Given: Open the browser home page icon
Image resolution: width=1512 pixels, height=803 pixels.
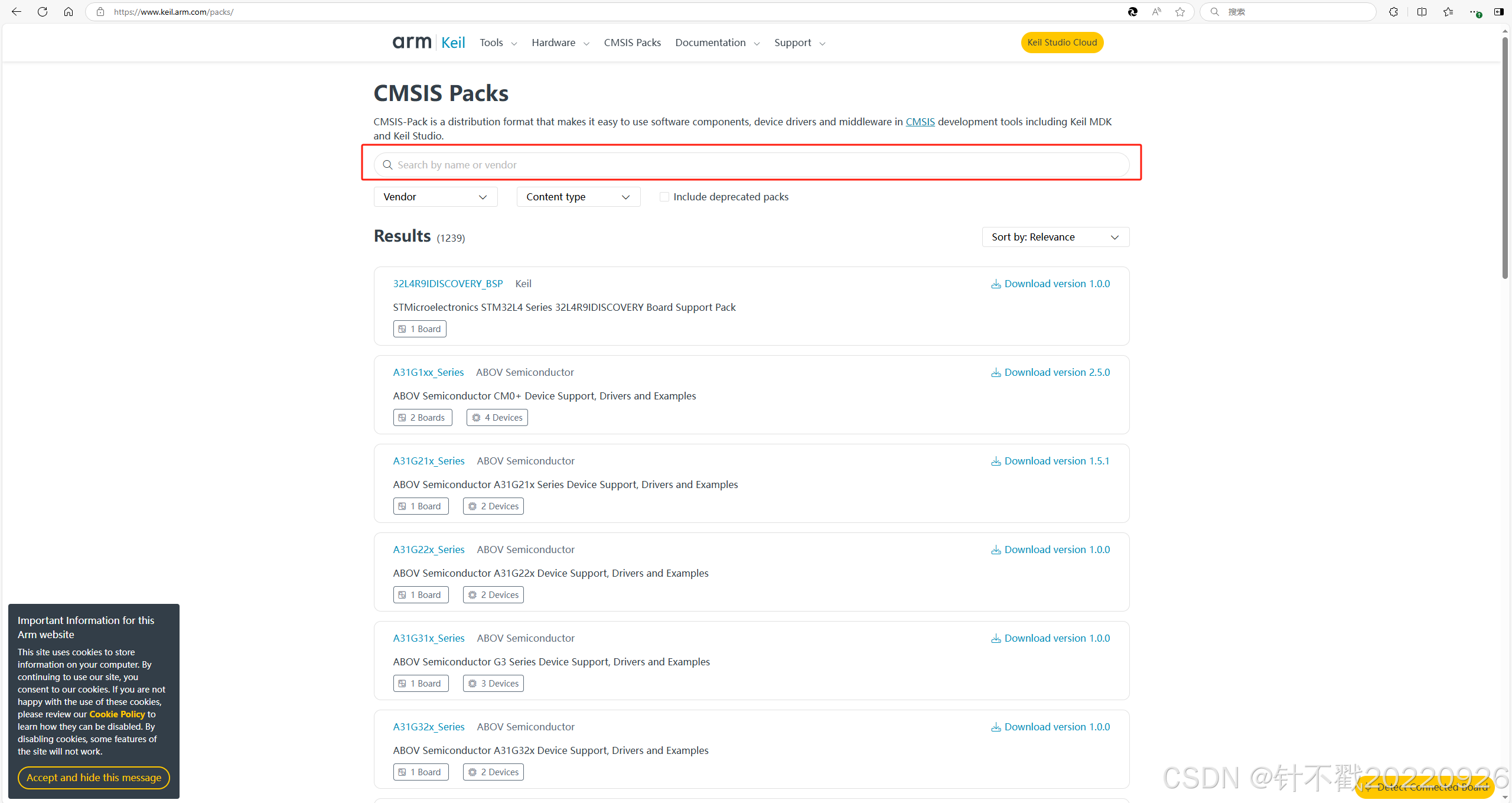Looking at the screenshot, I should tap(69, 12).
